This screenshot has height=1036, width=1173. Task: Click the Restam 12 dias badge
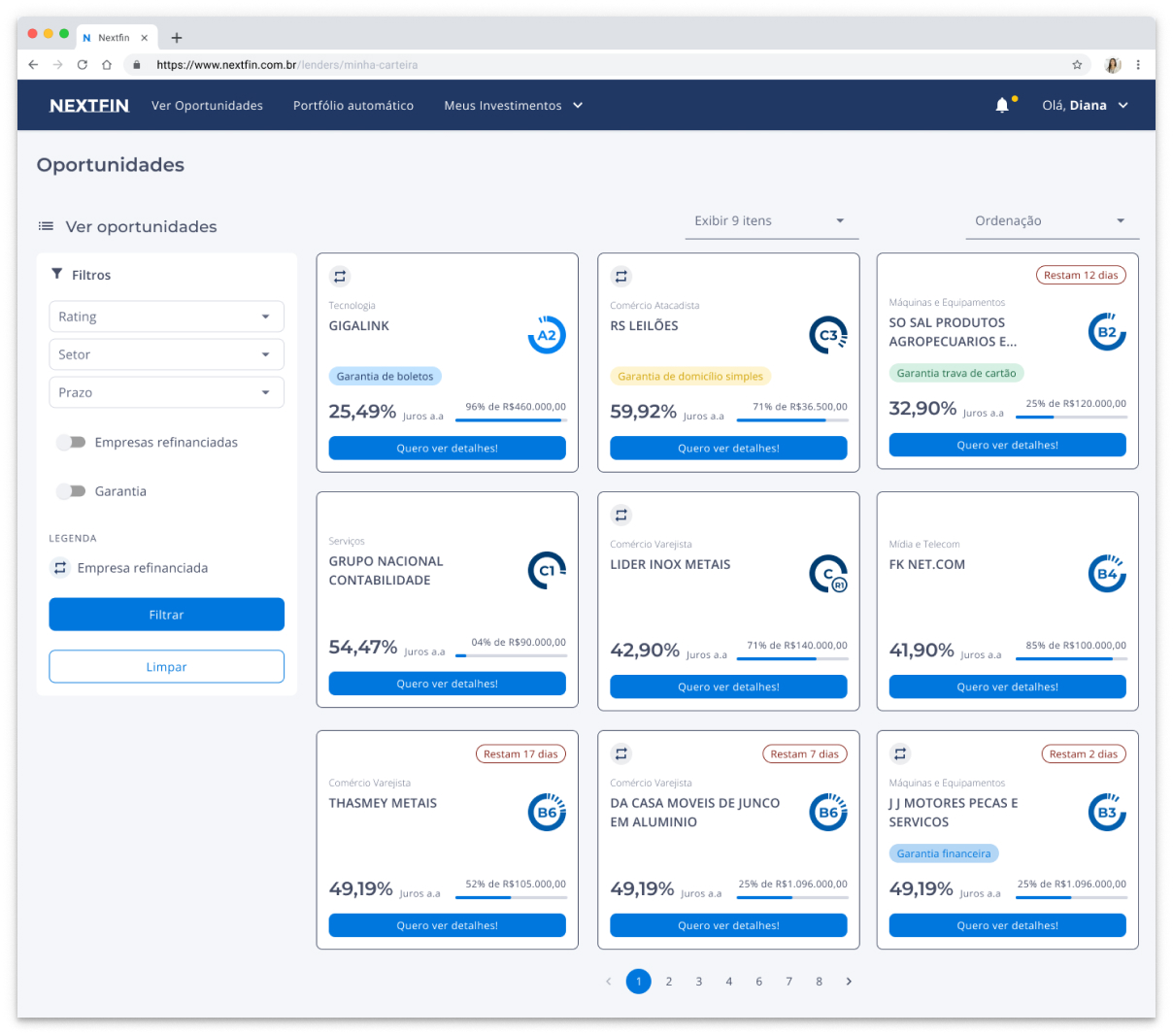(x=1081, y=275)
